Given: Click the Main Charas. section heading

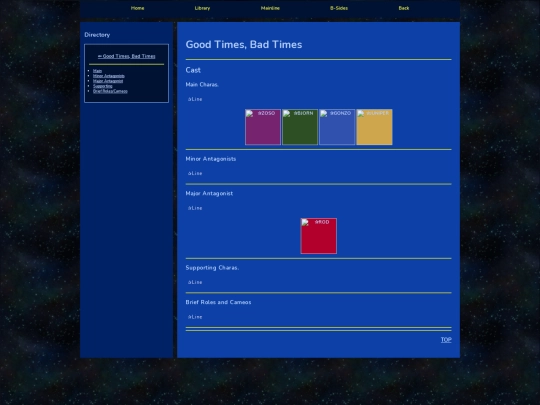Looking at the screenshot, I should coord(202,84).
